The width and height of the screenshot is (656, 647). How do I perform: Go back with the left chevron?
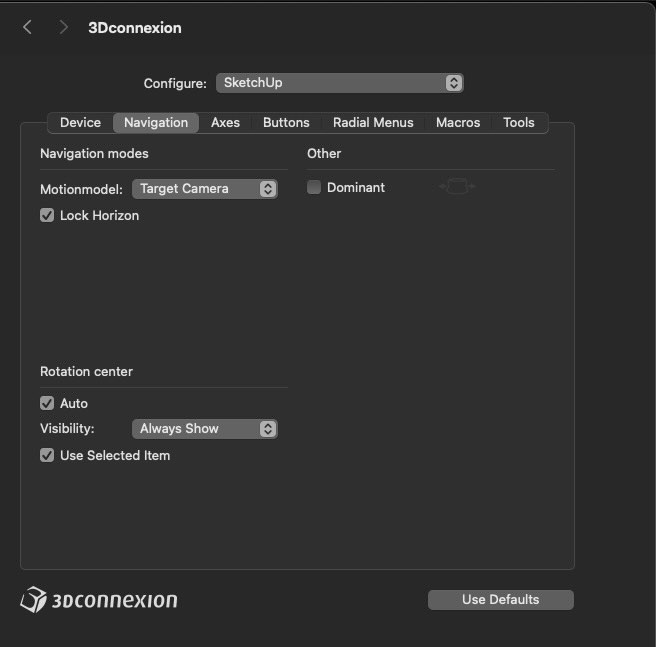(x=28, y=28)
